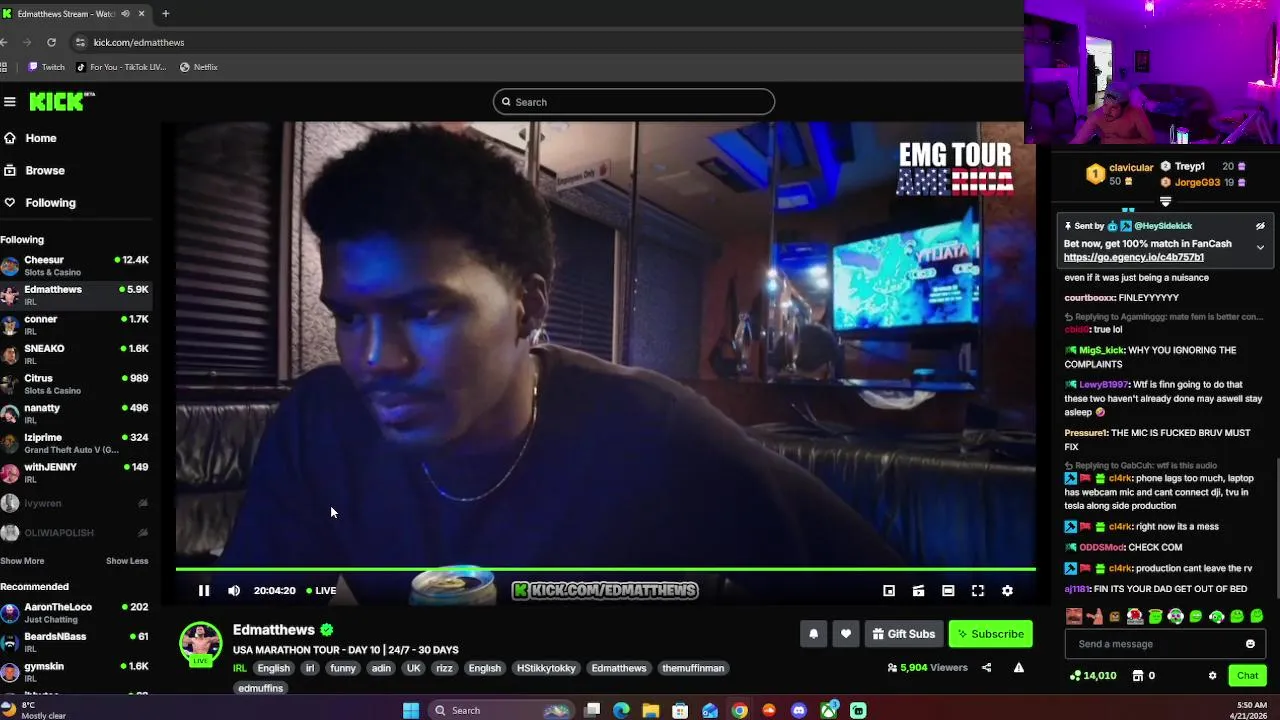Open conner channel in Following
This screenshot has width=1280, height=720.
point(76,325)
